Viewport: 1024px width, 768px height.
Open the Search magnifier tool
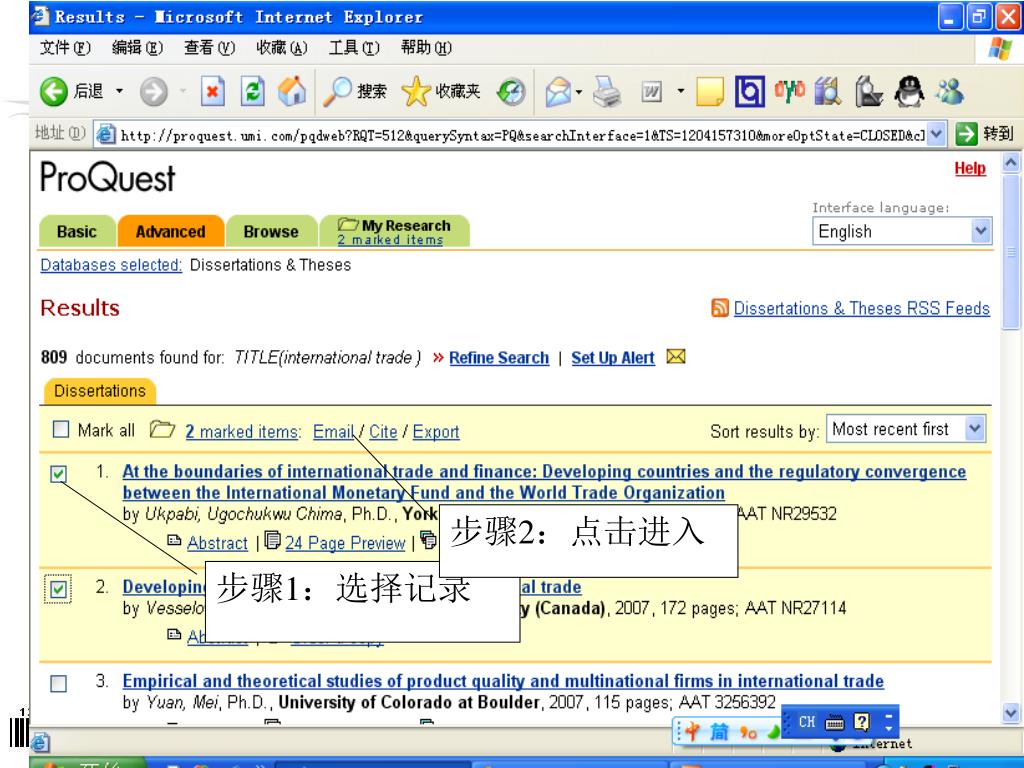338,91
